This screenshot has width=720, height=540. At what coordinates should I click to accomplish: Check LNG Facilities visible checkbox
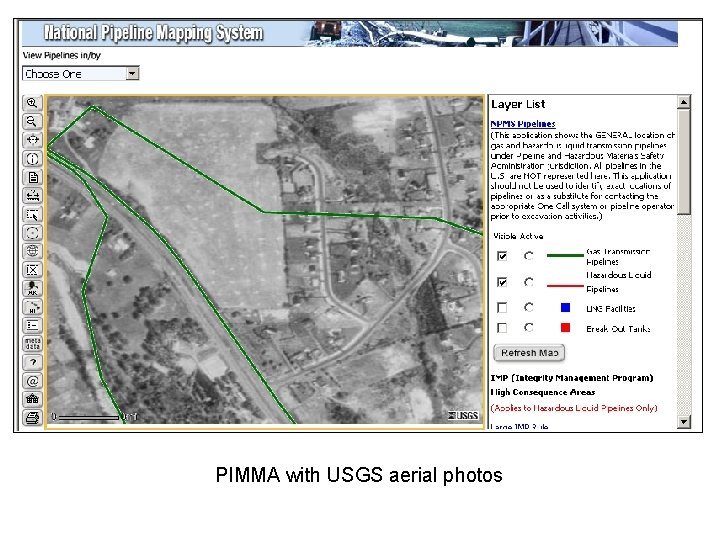pyautogui.click(x=502, y=307)
